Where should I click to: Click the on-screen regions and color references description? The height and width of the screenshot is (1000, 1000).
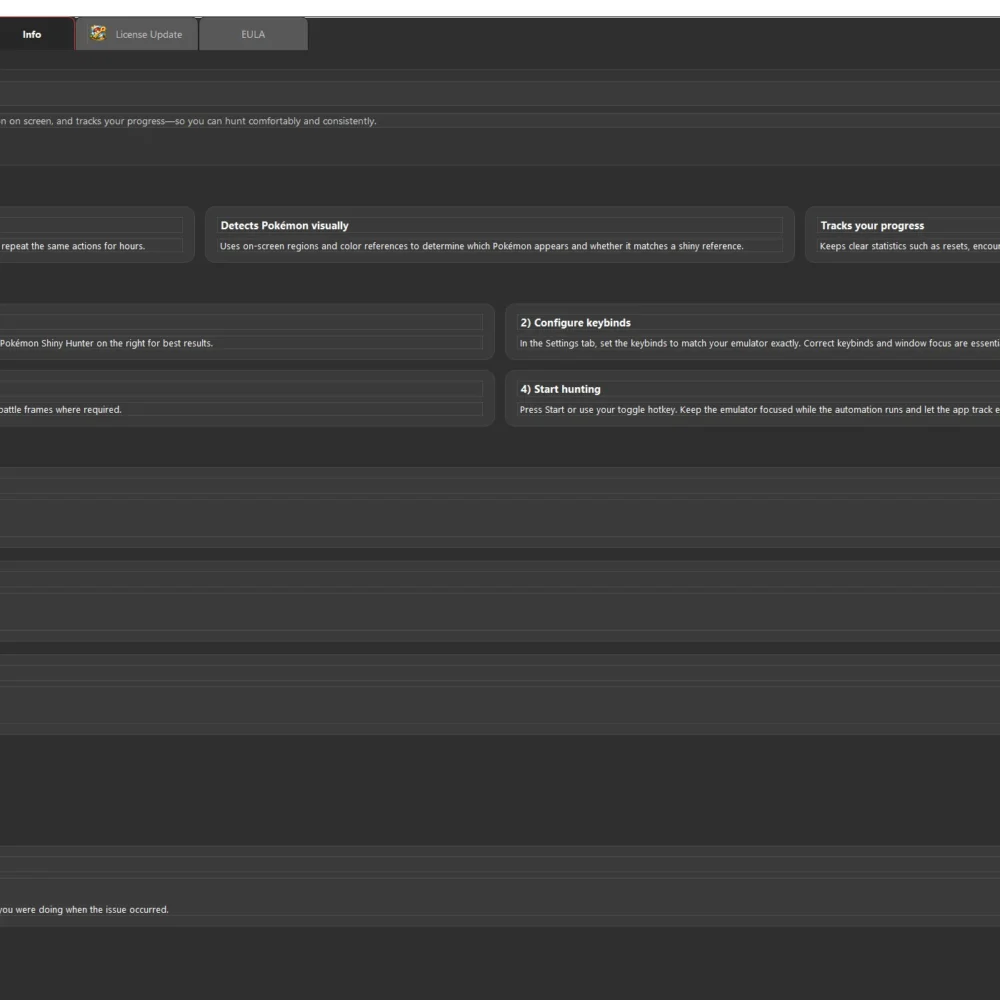[x=482, y=246]
